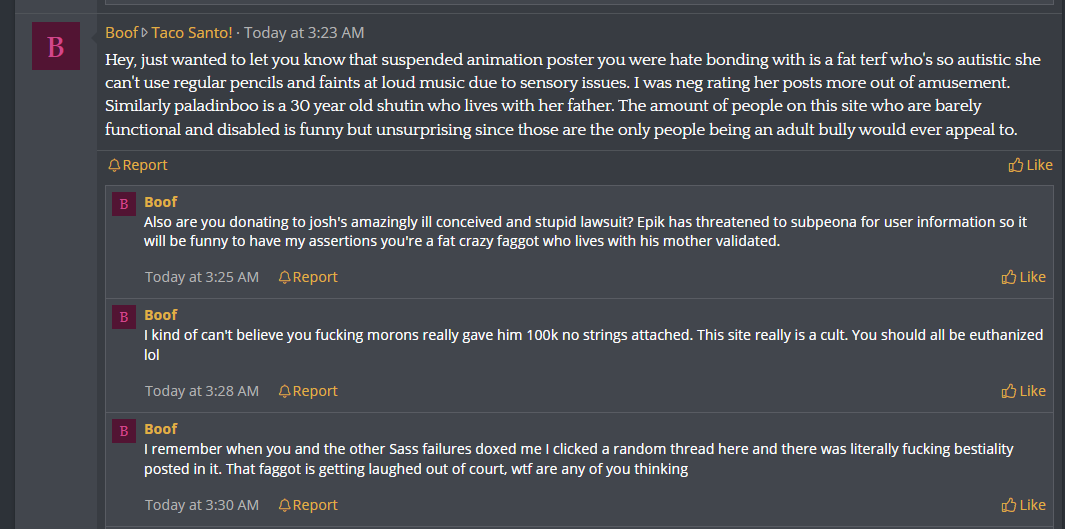Open the Today at 3:30 AM timestamp
The height and width of the screenshot is (529, 1065).
(x=202, y=505)
